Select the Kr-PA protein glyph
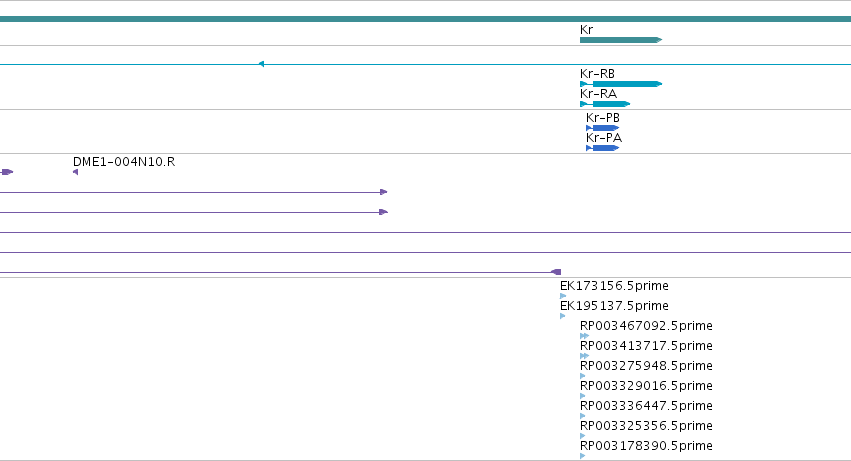 pos(602,148)
